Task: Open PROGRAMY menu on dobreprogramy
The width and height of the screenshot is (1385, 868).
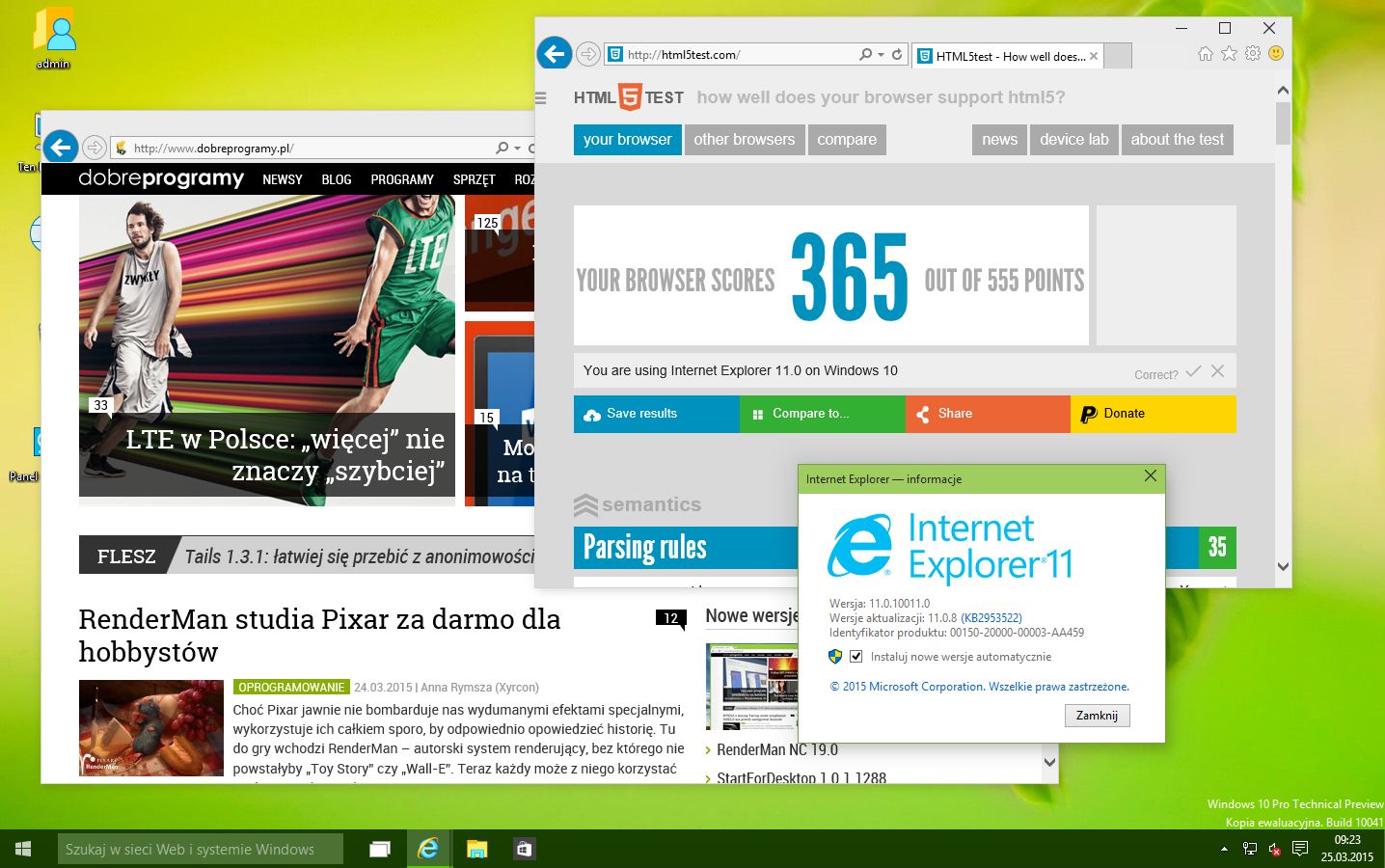Action: [x=402, y=179]
